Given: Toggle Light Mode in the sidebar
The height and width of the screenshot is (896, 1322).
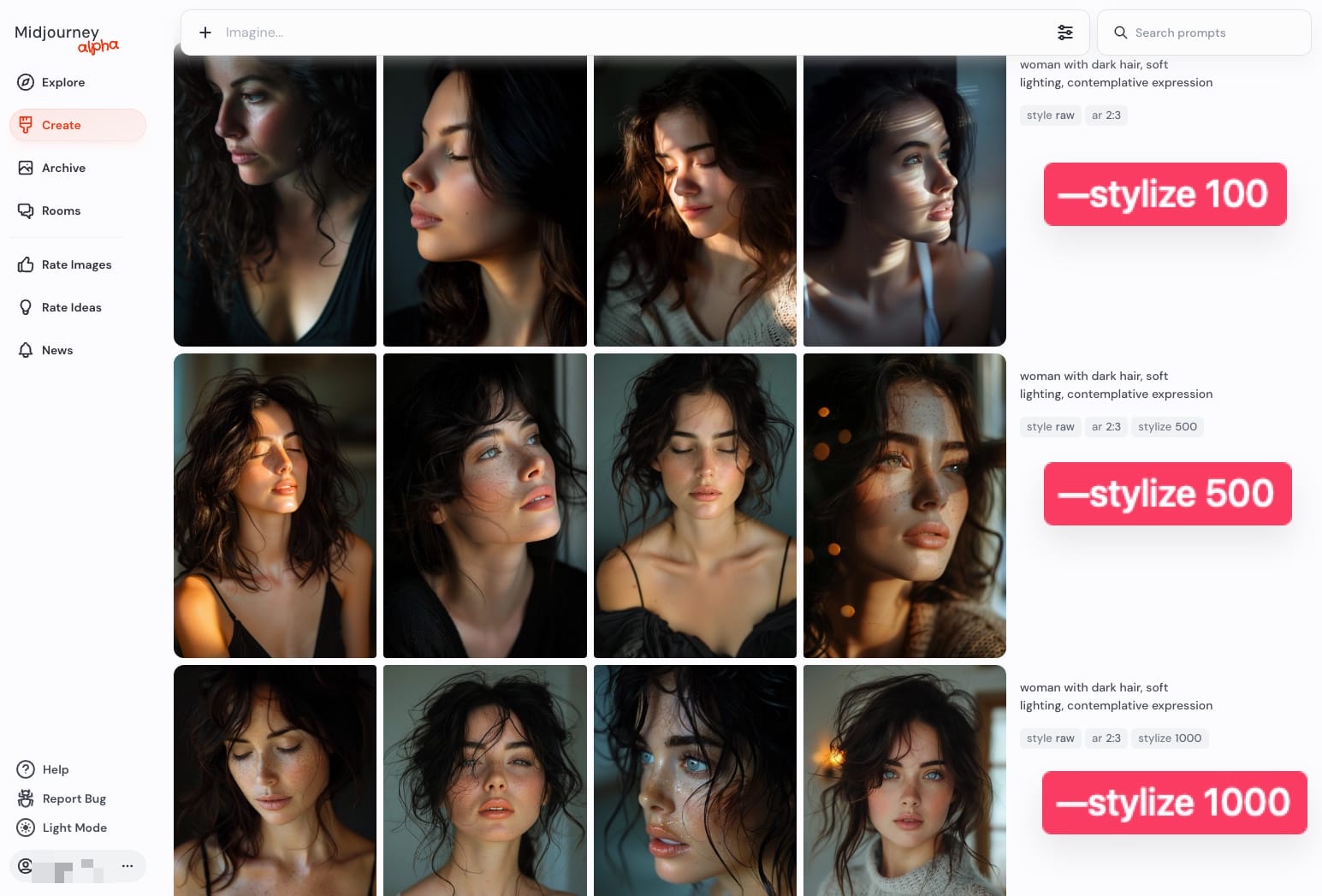Looking at the screenshot, I should pos(62,828).
